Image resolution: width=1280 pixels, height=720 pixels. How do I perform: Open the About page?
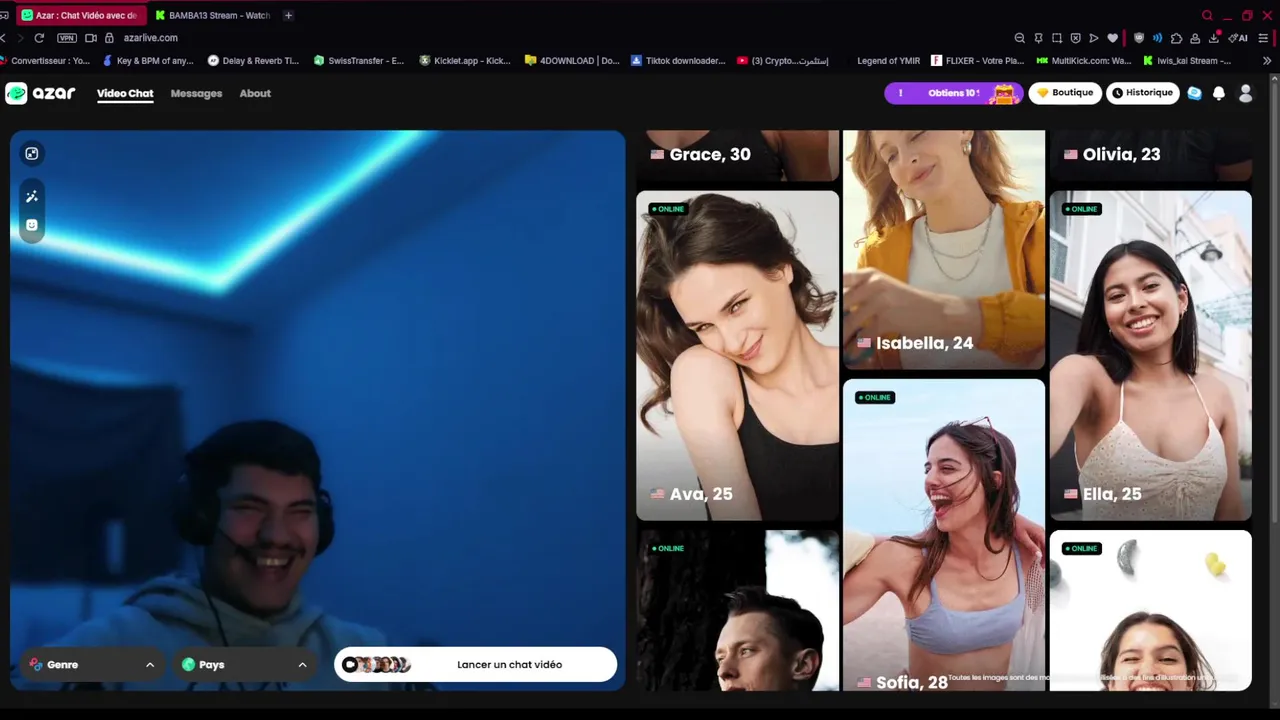coord(255,93)
